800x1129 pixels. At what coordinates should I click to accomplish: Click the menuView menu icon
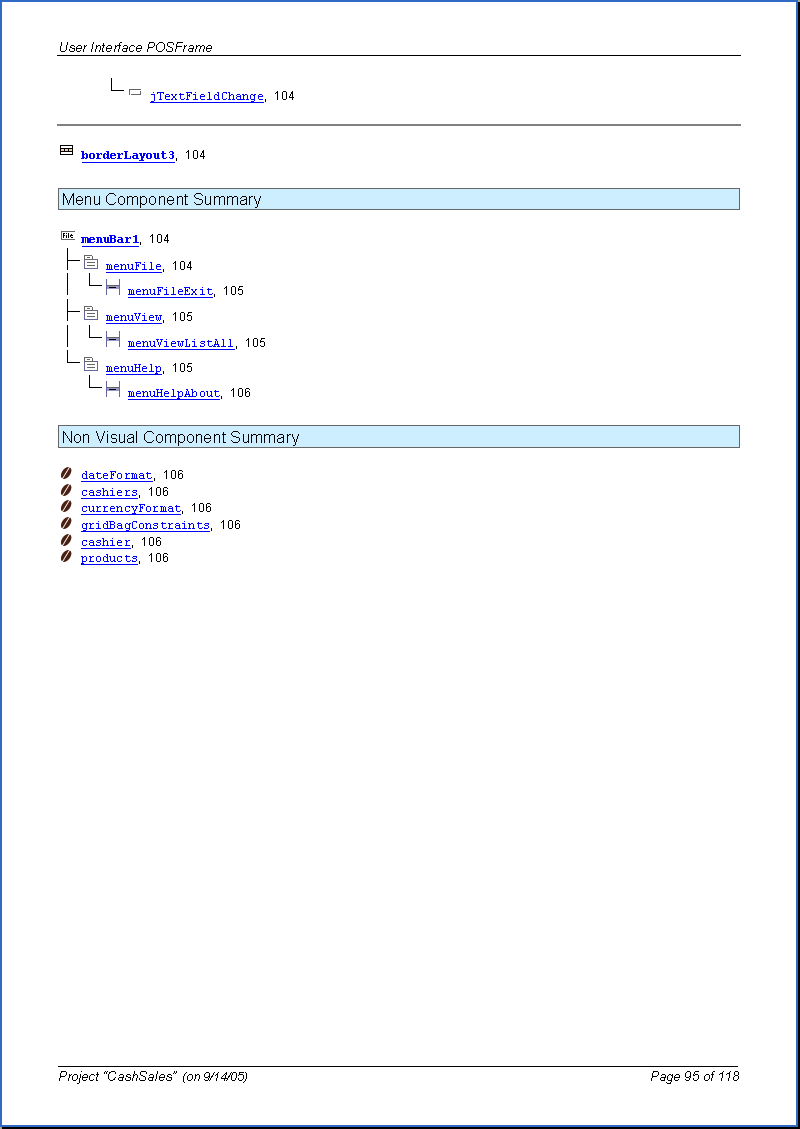click(x=91, y=313)
